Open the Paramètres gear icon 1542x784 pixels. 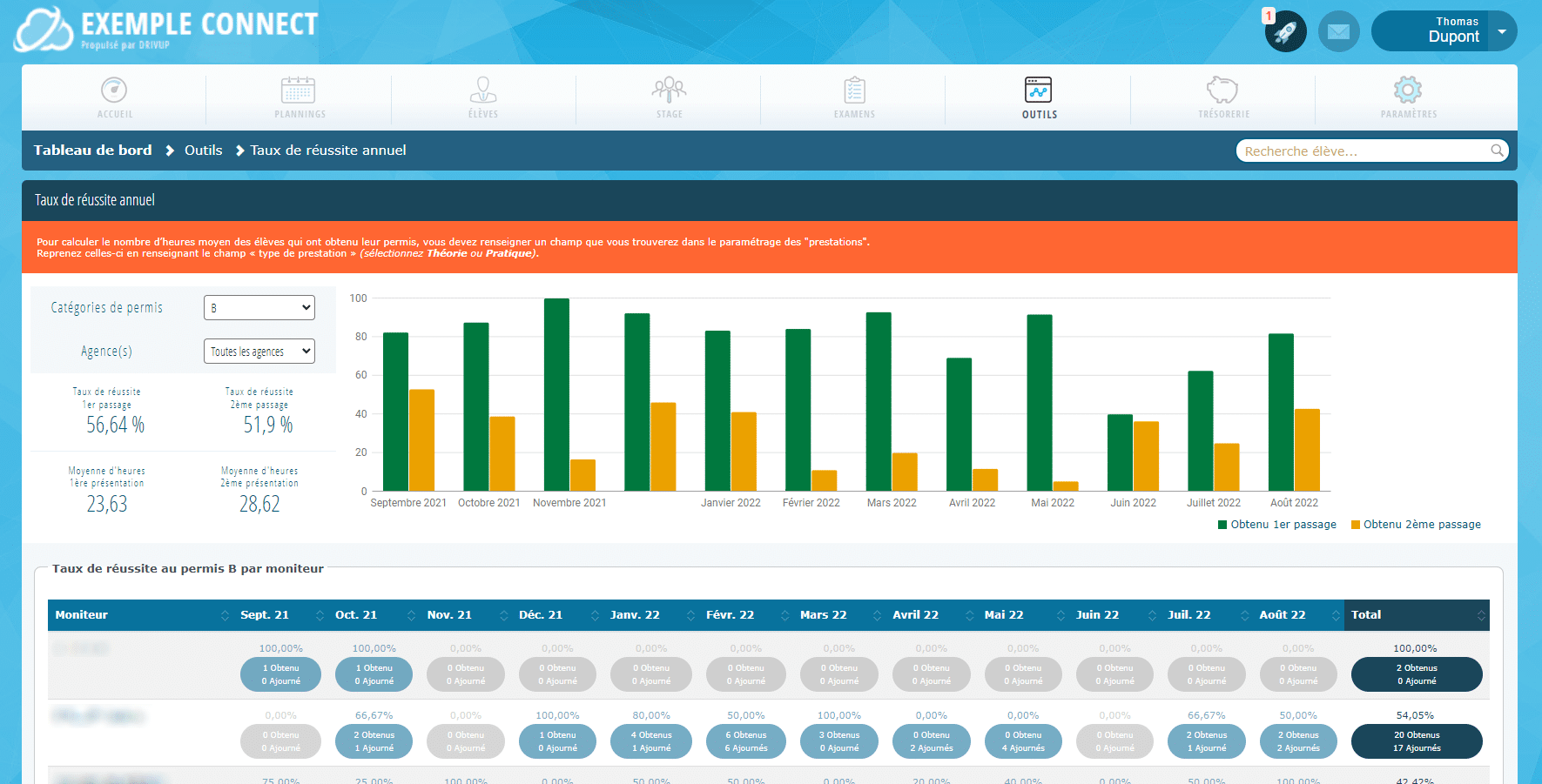1408,90
